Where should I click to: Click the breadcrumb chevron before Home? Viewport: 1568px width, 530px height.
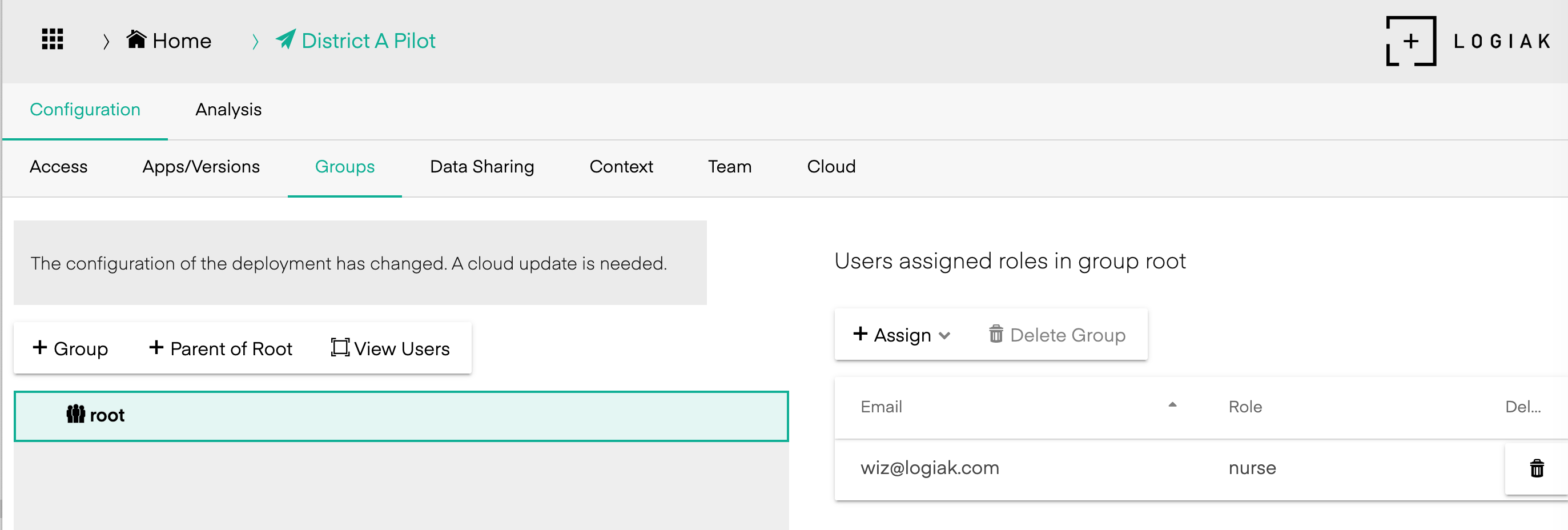(107, 41)
